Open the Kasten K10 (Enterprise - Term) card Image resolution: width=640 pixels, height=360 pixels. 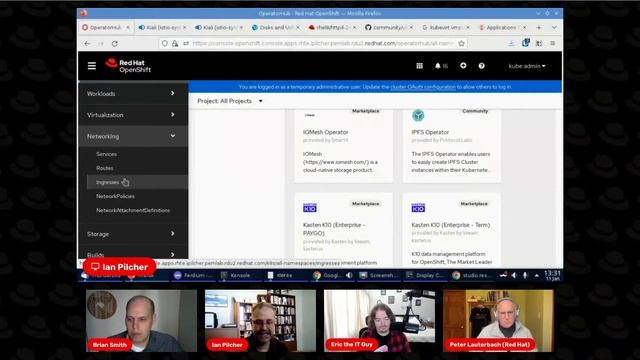pos(451,229)
